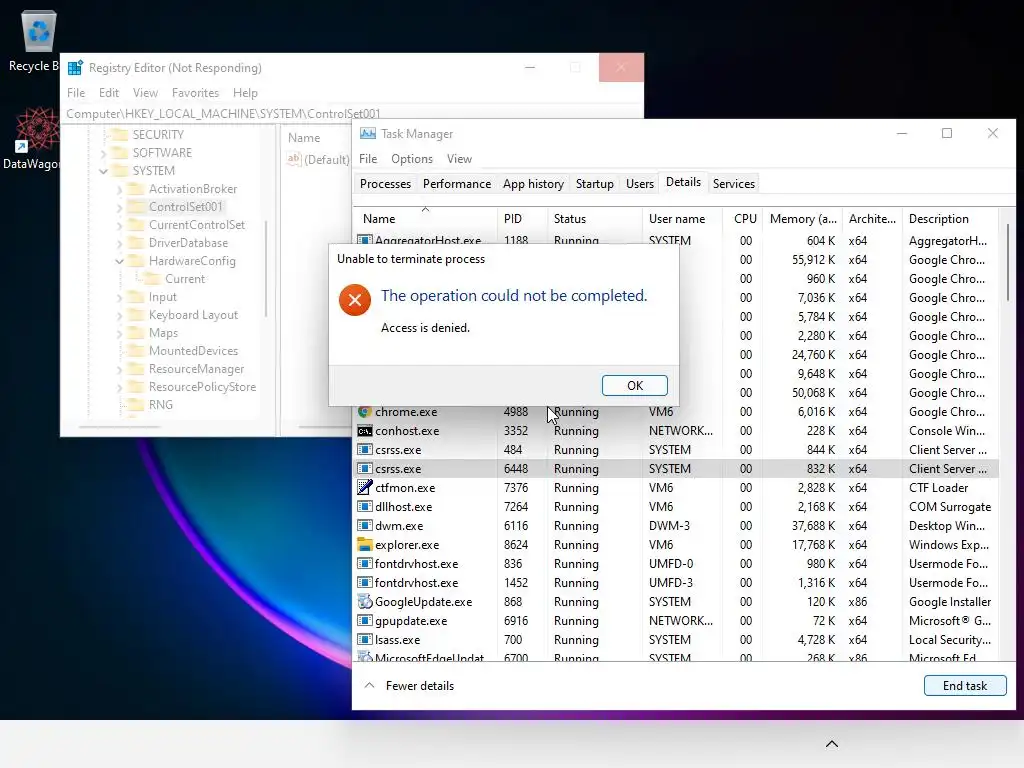
Task: Open the Users tab
Action: pos(639,184)
